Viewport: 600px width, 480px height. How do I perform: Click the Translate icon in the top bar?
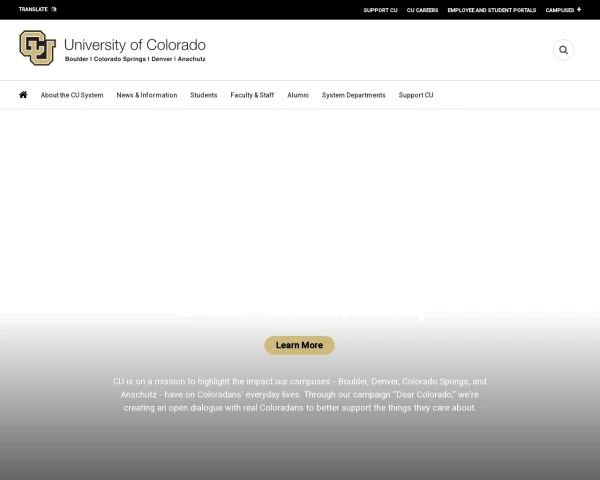pos(54,9)
